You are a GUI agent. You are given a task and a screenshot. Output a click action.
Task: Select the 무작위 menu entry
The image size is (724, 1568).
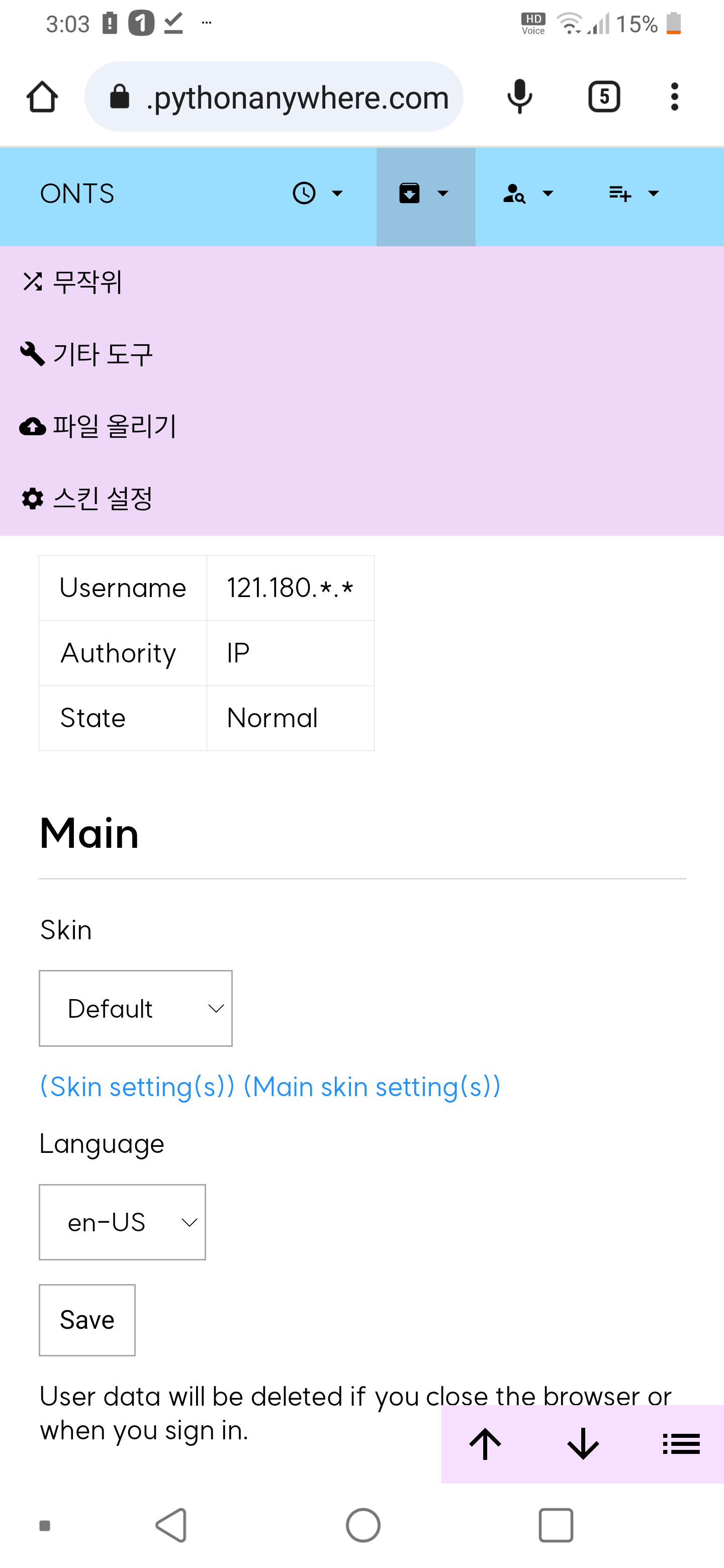tap(87, 282)
